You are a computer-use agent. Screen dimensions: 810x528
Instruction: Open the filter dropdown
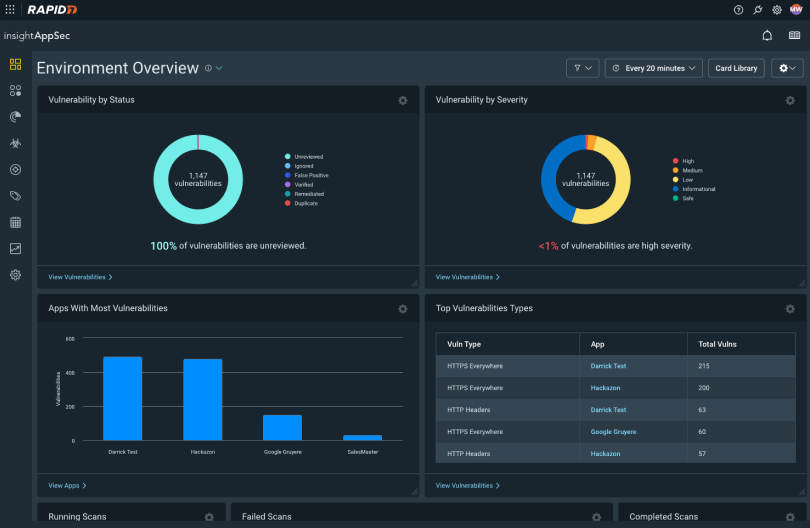pos(582,68)
